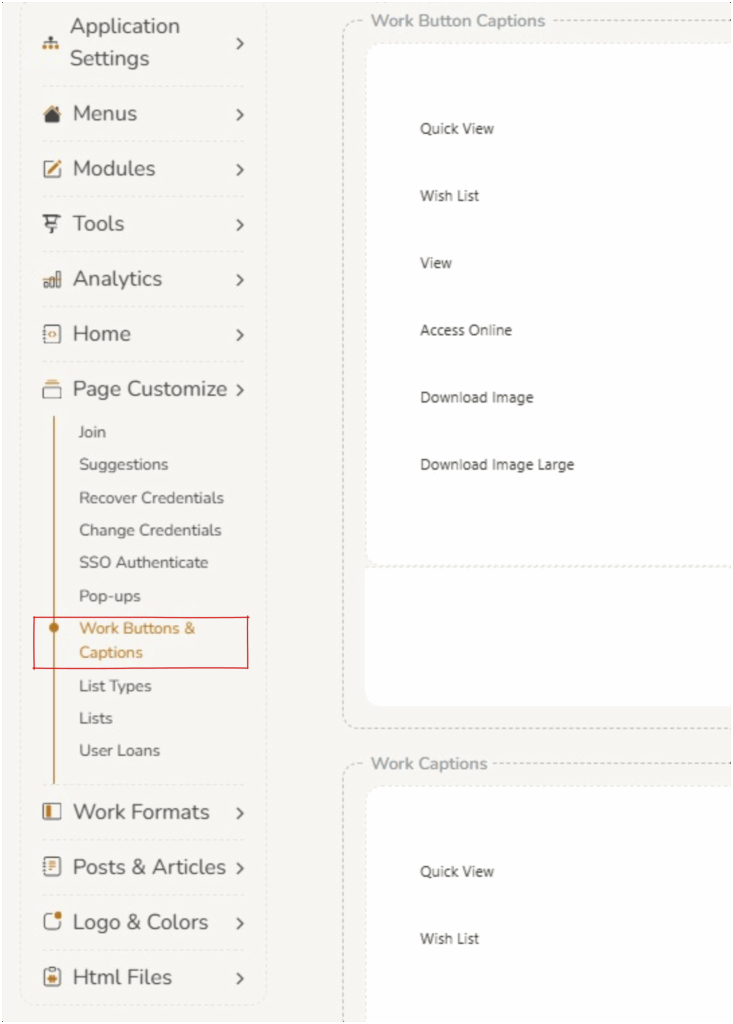Click the Tools sidebar icon

click(x=52, y=224)
